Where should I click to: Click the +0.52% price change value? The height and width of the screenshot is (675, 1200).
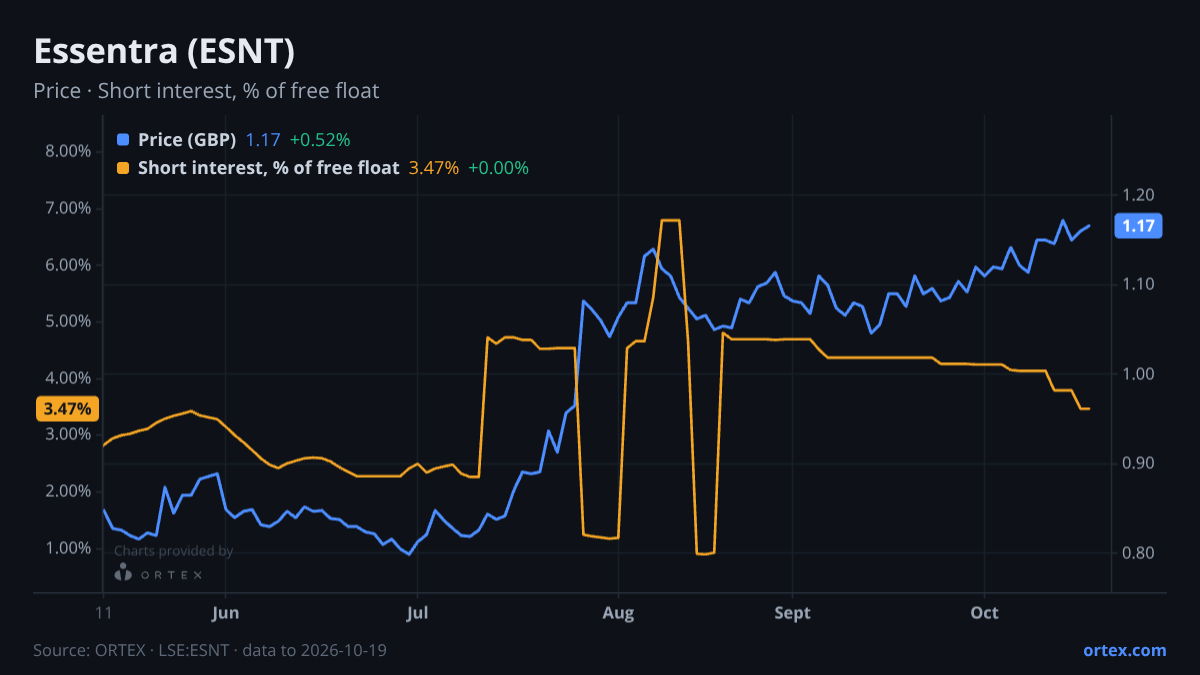pos(320,140)
